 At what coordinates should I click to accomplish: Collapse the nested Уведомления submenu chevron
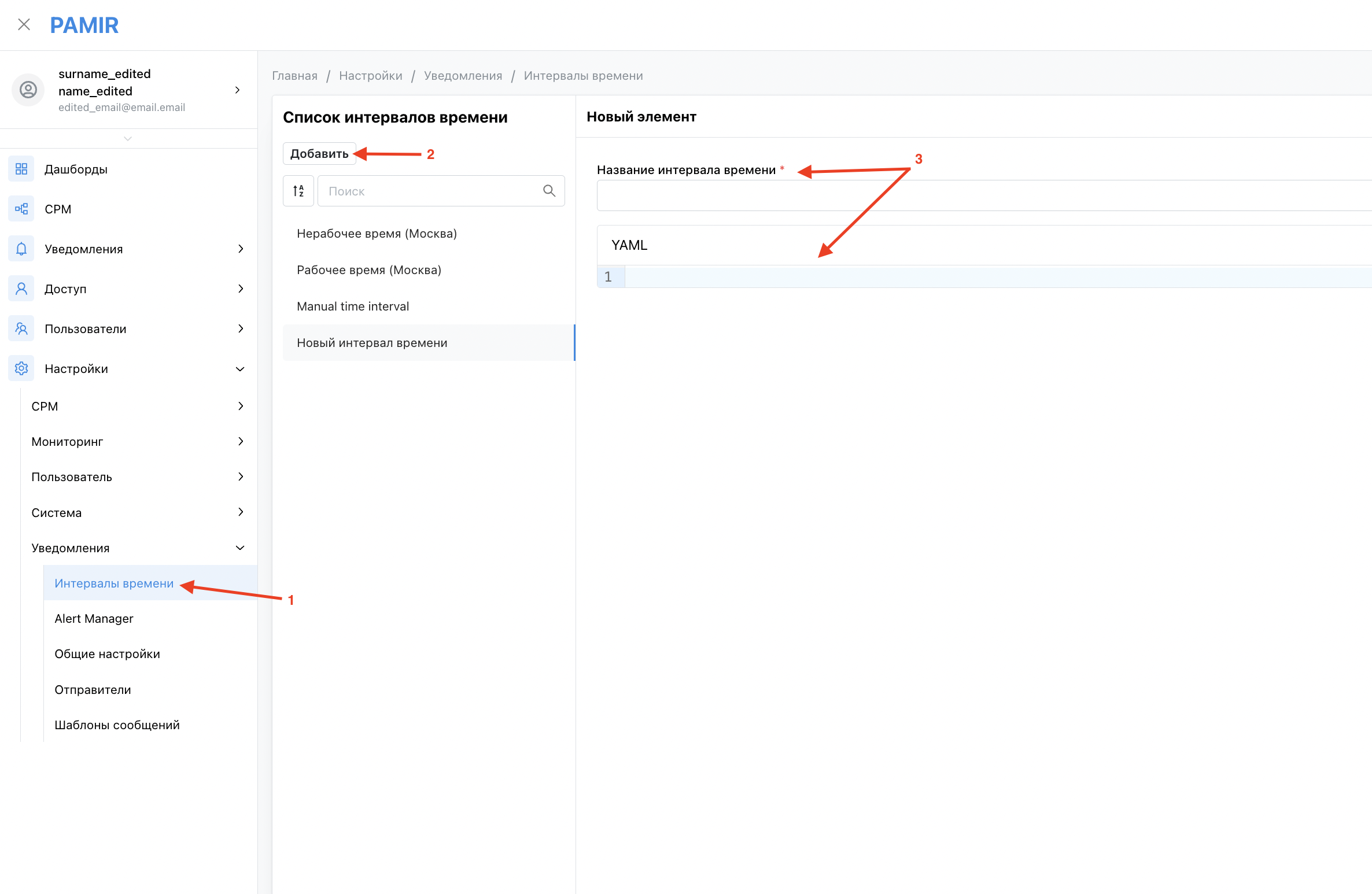point(241,548)
